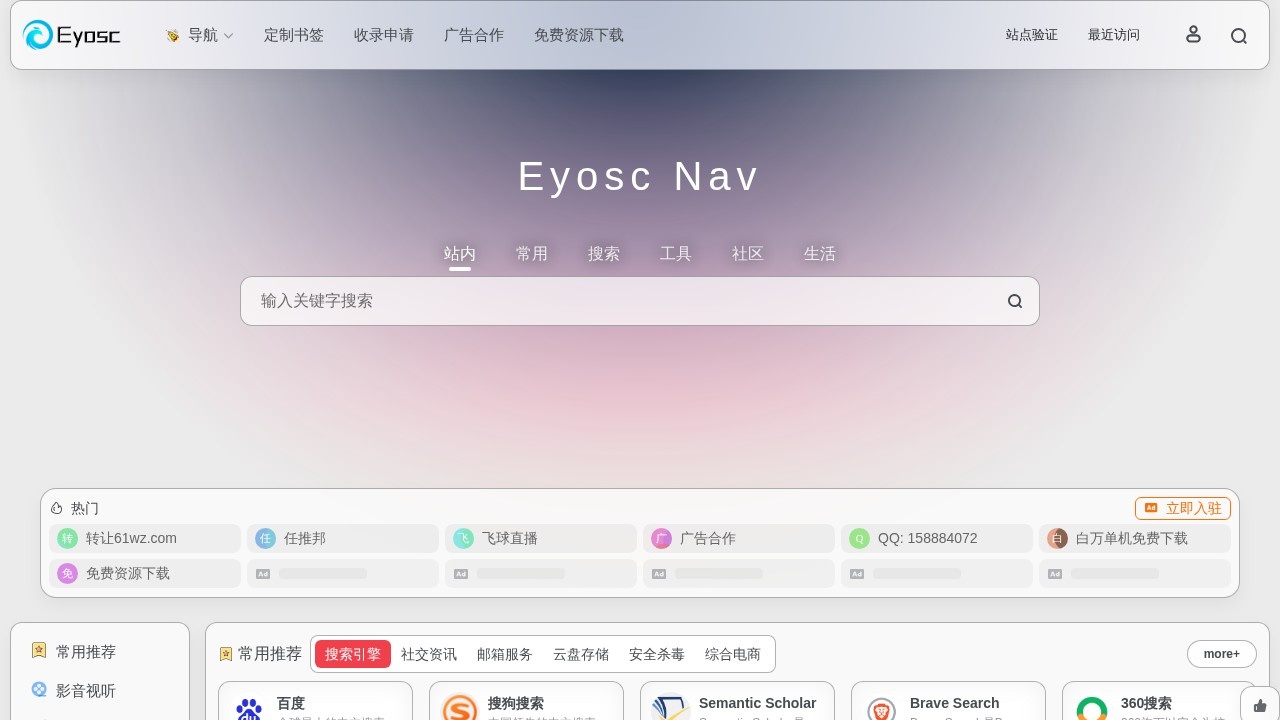Viewport: 1280px width, 720px height.
Task: Open the 飞球直播 hot link
Action: [541, 539]
